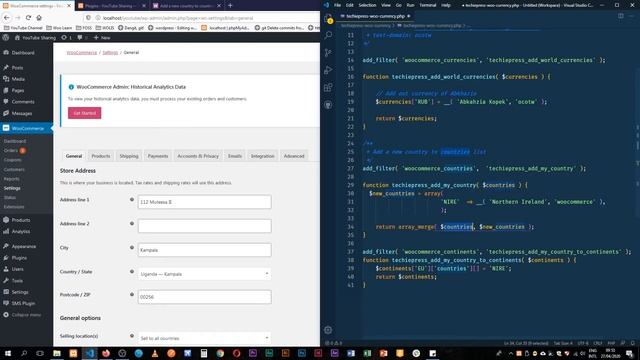The height and width of the screenshot is (360, 640).
Task: Open VS Code Extensions view
Action: click(328, 87)
